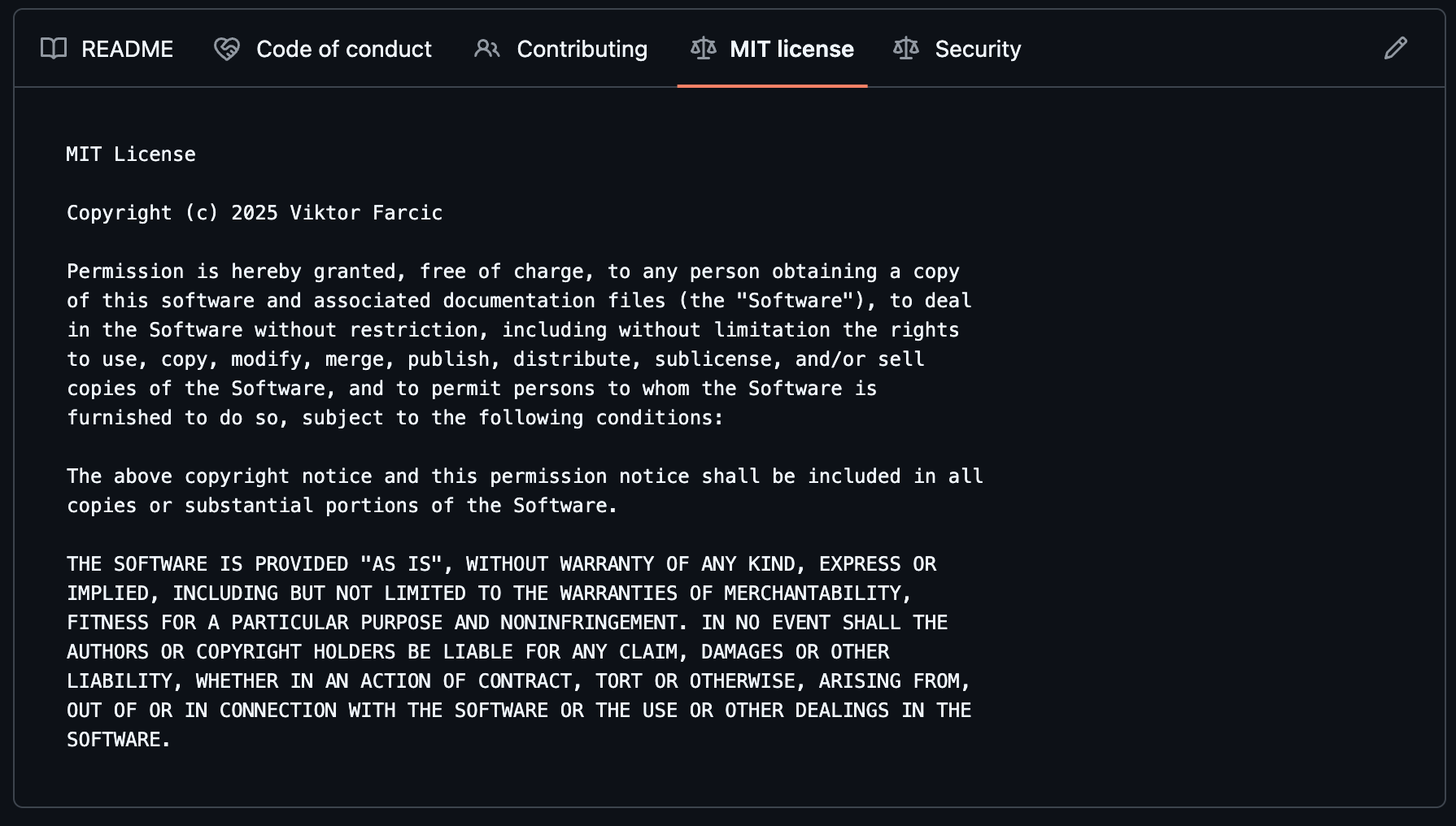
Task: Click the scales icon beside MIT license
Action: pyautogui.click(x=704, y=49)
